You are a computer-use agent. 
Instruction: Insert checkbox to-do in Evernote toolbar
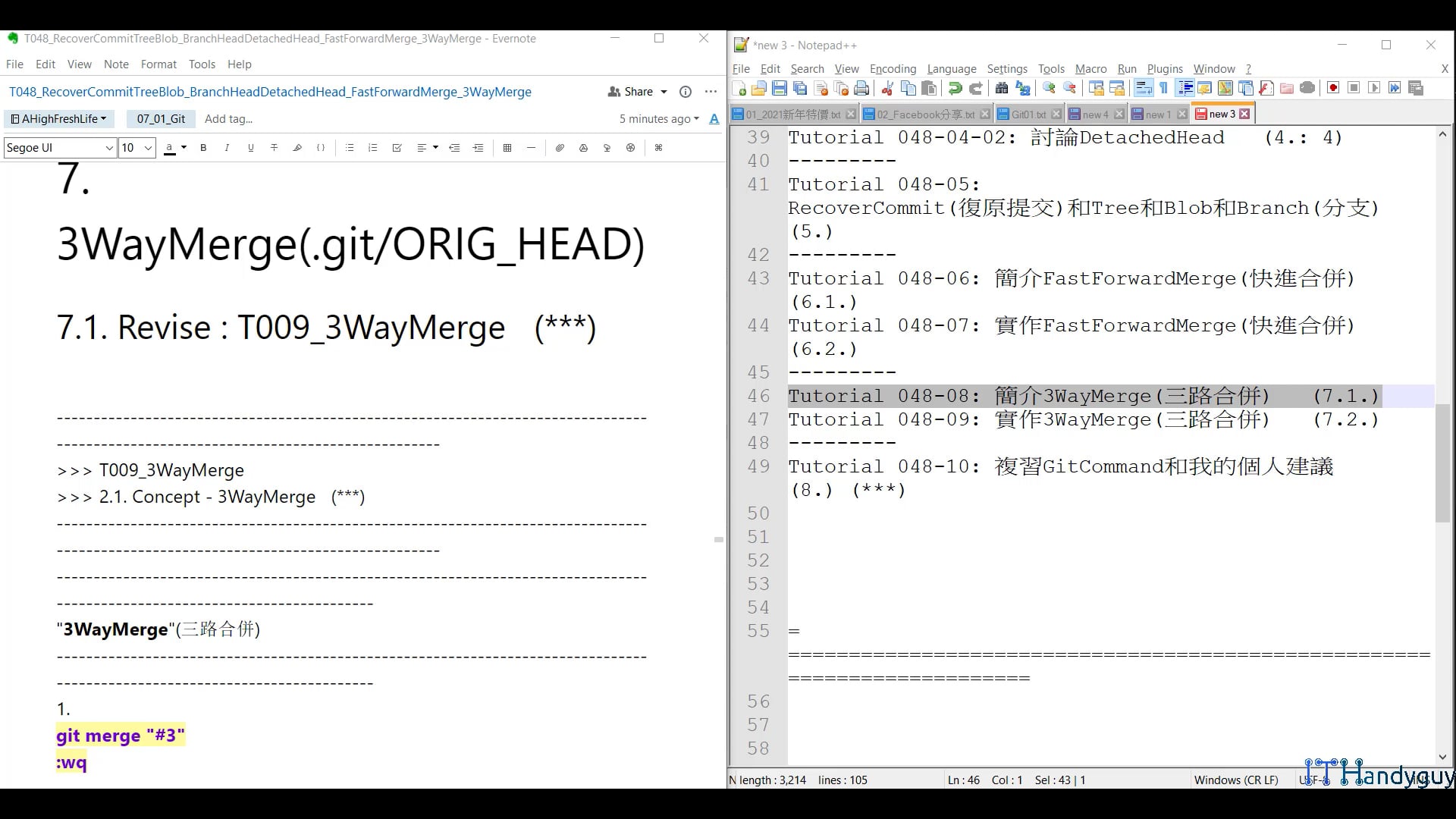397,148
